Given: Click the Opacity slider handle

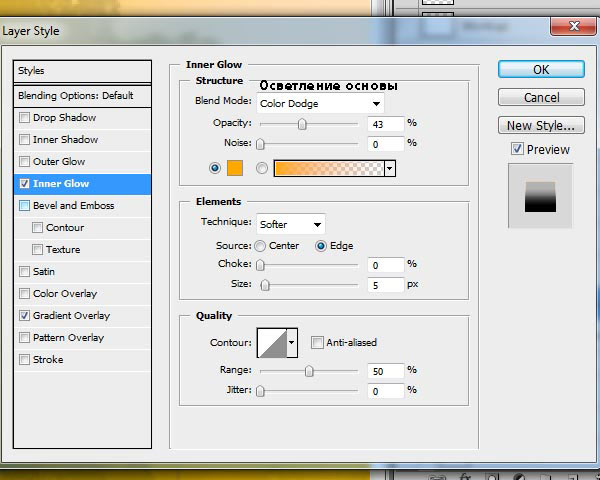Looking at the screenshot, I should tap(302, 124).
